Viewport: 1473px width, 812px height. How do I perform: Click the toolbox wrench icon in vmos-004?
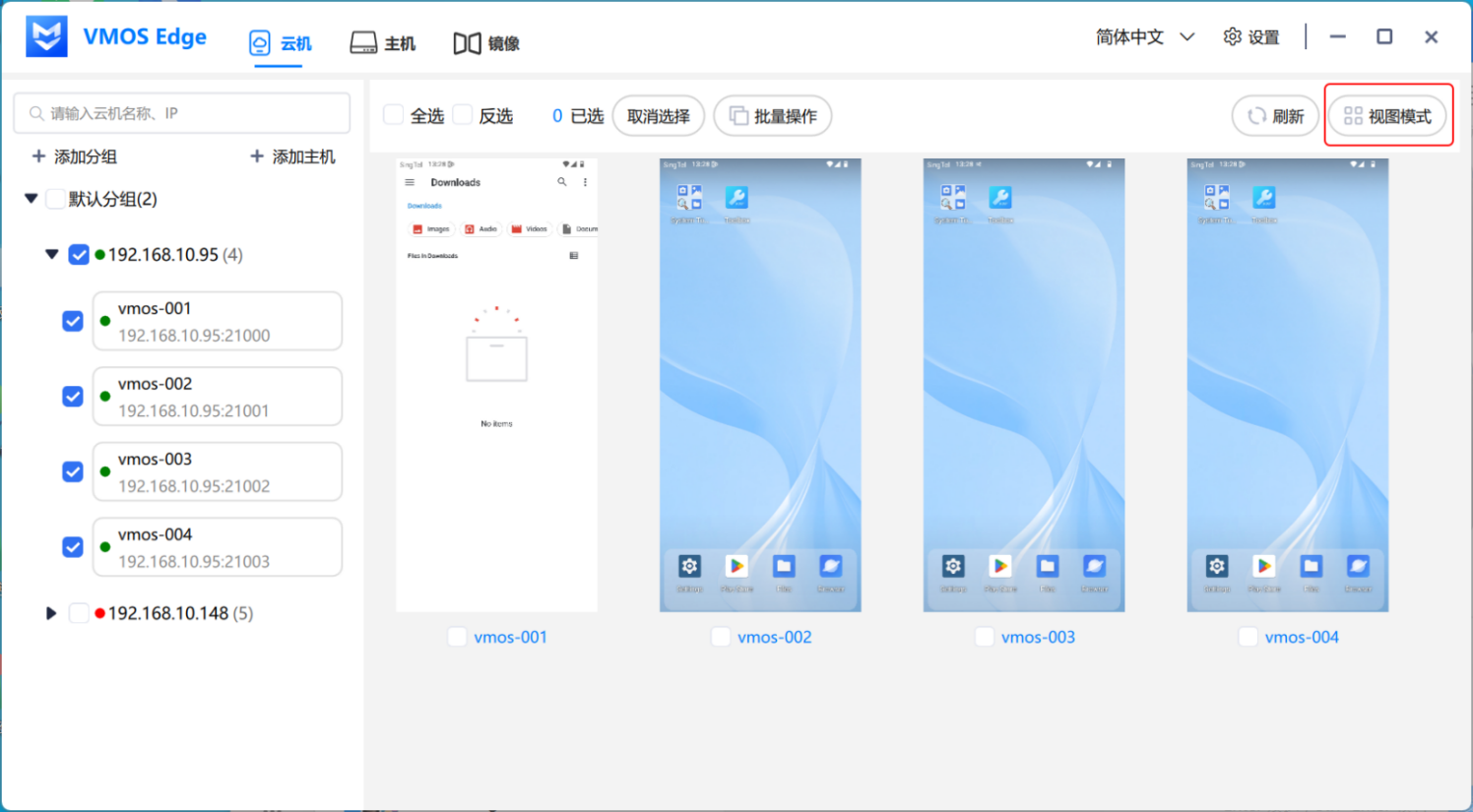coord(1264,197)
